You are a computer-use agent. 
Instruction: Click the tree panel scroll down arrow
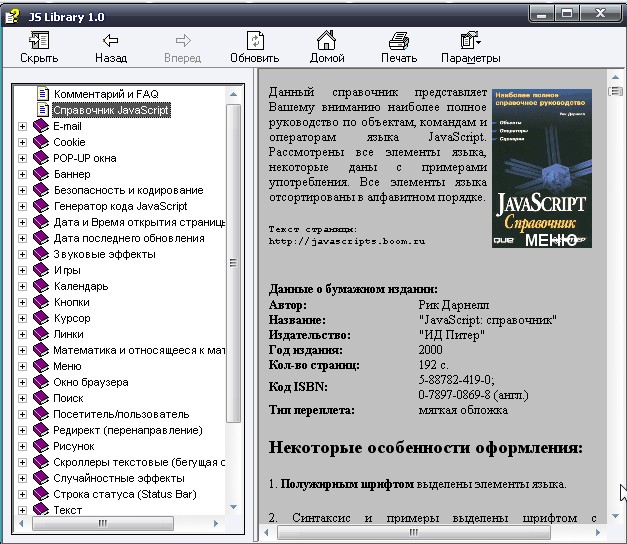point(234,507)
